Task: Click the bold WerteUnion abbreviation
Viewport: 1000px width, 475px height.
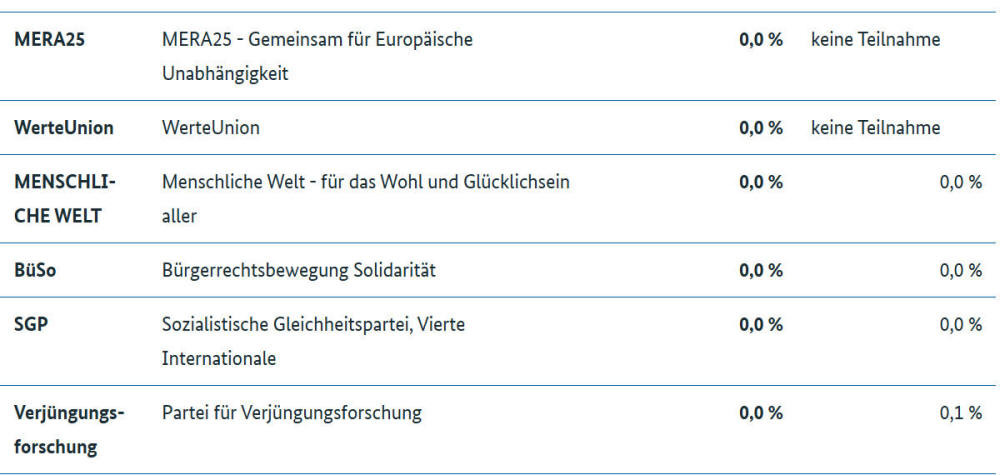Action: pos(64,128)
